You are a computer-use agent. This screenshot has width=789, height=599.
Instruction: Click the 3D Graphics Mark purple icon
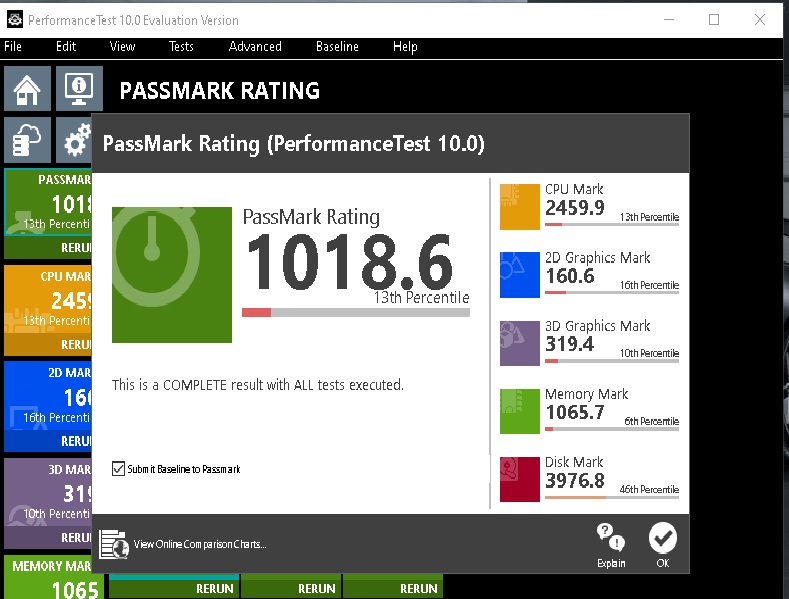pos(520,343)
